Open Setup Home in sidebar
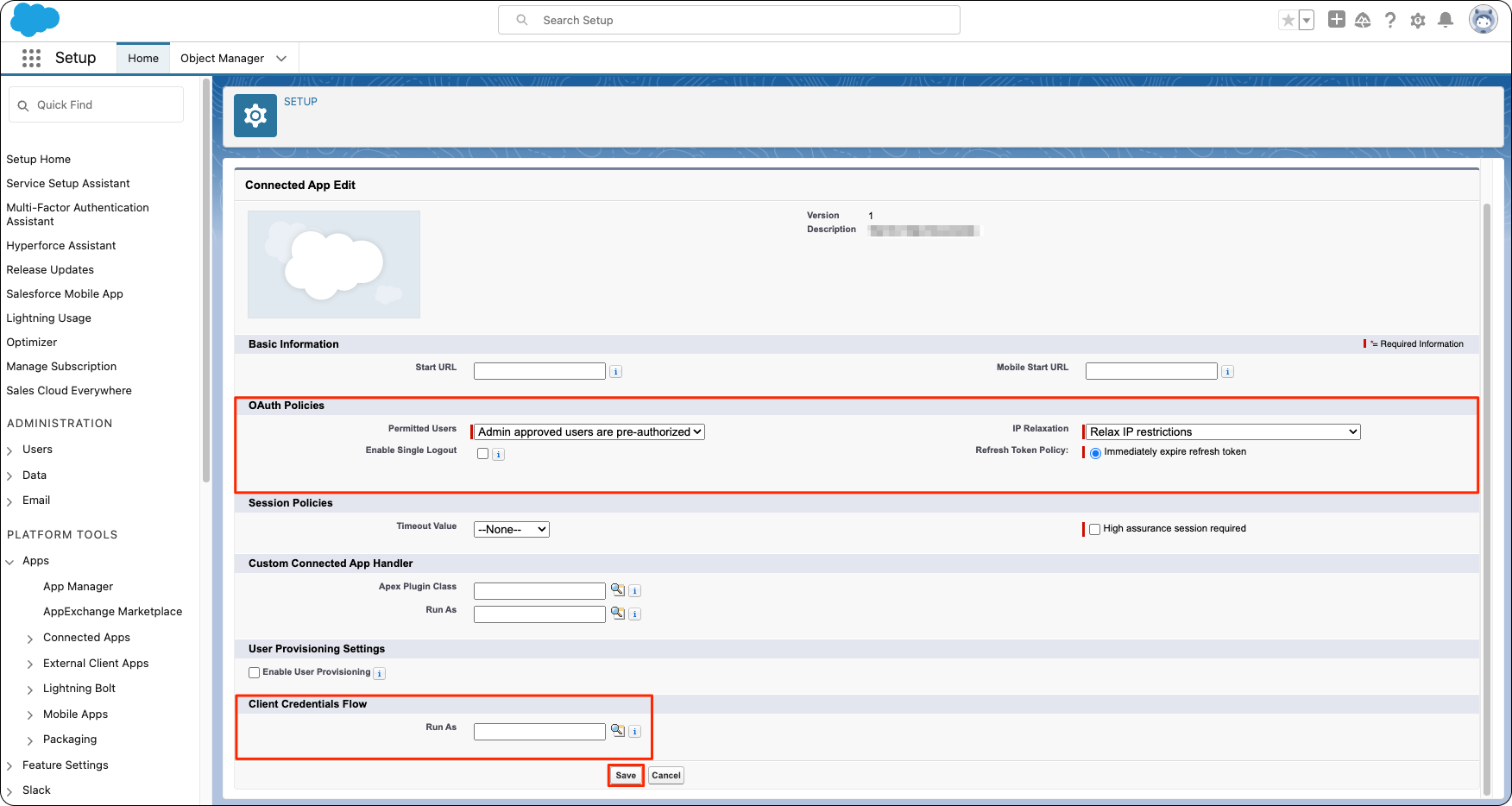1512x806 pixels. point(39,160)
